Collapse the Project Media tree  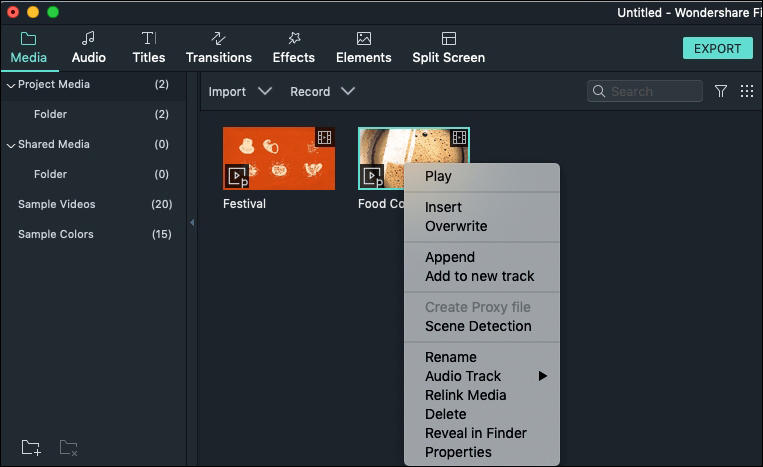tap(11, 86)
